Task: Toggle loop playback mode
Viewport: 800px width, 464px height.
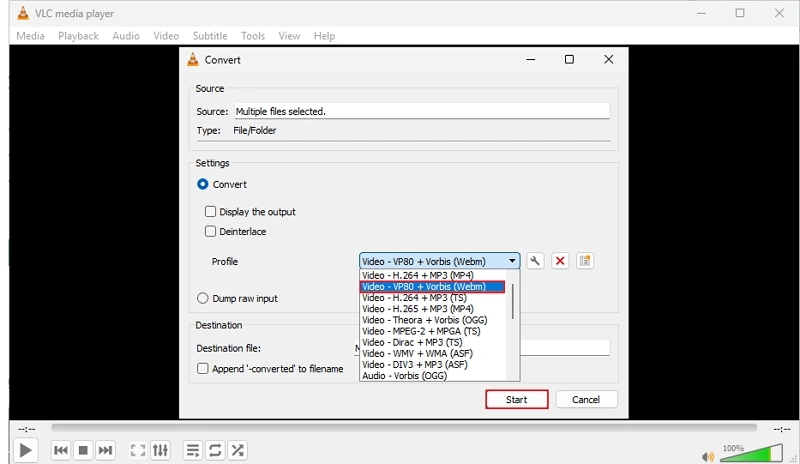Action: point(215,450)
